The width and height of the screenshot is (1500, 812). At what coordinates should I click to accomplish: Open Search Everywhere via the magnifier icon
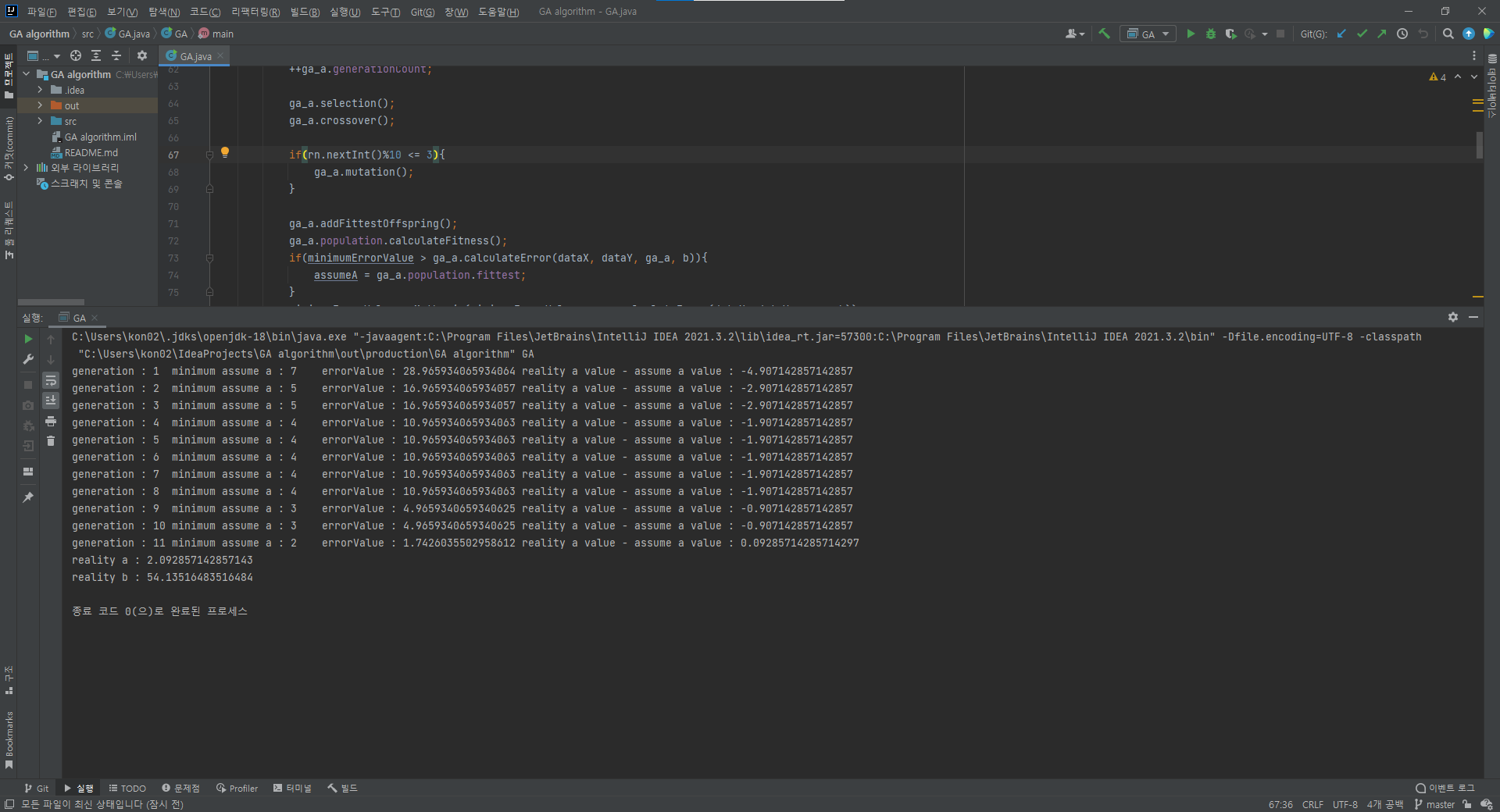coord(1448,34)
